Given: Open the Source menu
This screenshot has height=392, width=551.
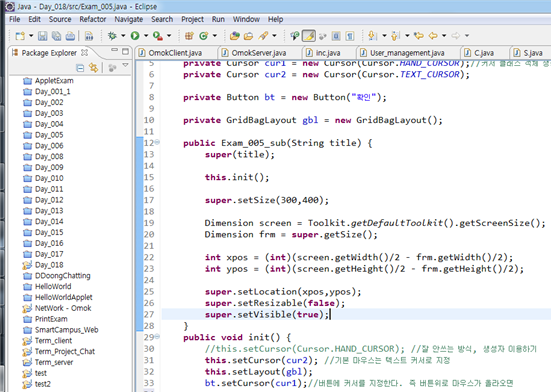Looking at the screenshot, I should pyautogui.click(x=60, y=19).
